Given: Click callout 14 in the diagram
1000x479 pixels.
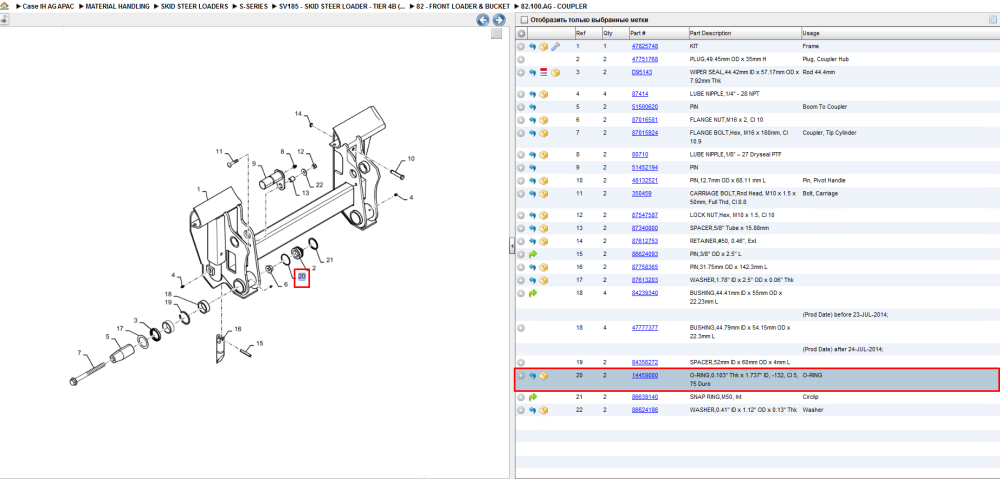Looking at the screenshot, I should click(x=298, y=114).
